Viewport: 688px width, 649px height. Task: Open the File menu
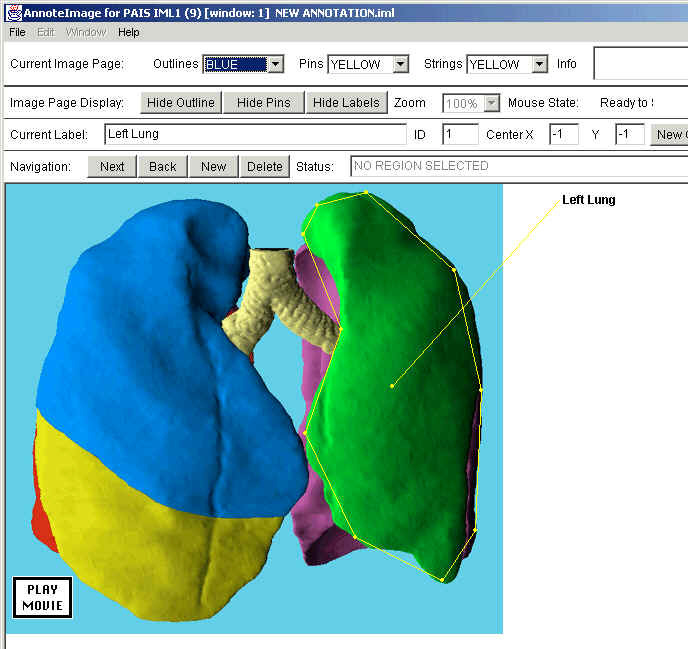17,32
